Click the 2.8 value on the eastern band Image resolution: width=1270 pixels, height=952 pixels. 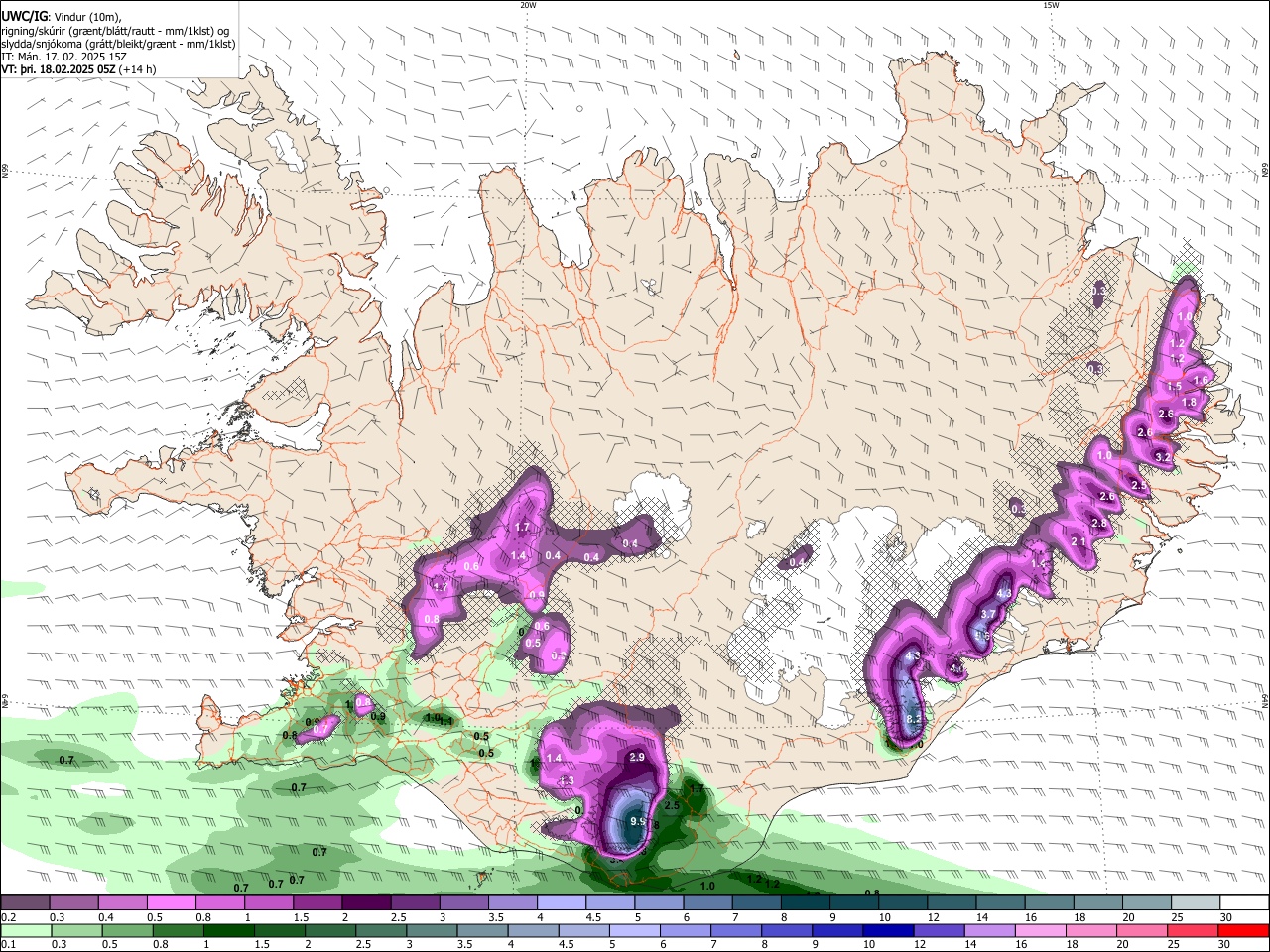(1098, 524)
